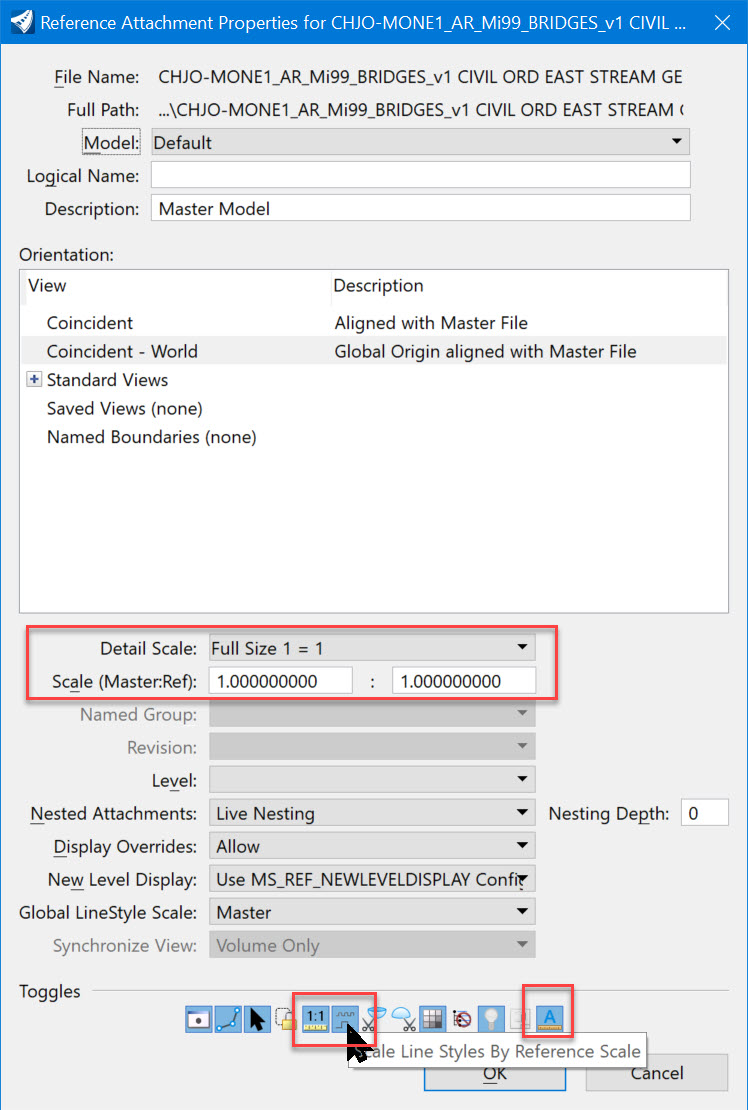Toggle the True Scale 1:1 icon
This screenshot has width=748, height=1110.
(315, 1019)
